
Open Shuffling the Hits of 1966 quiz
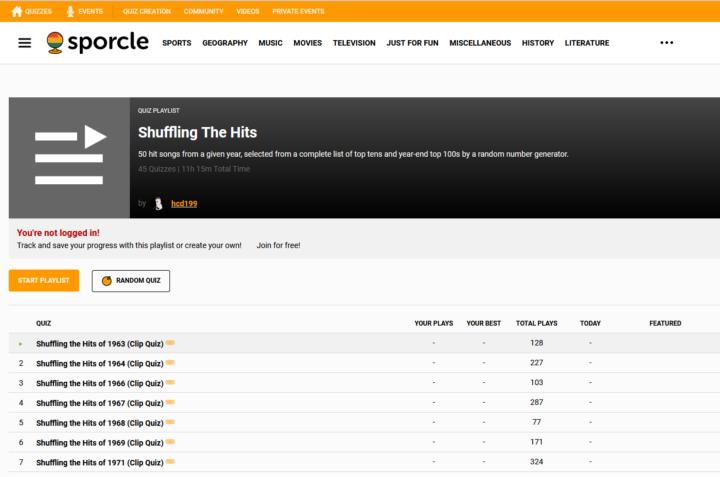100,383
